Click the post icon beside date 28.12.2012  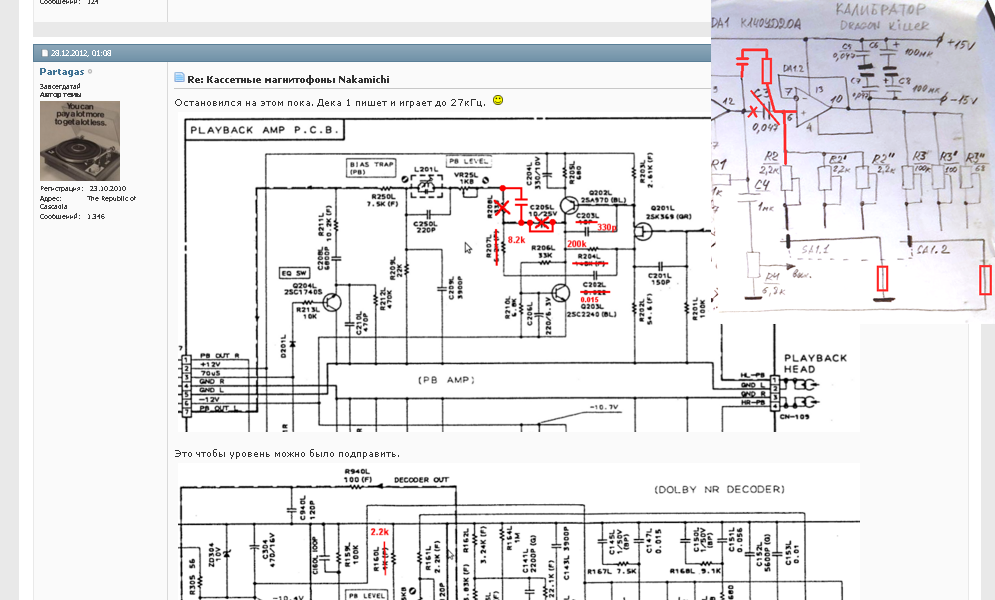pyautogui.click(x=44, y=53)
